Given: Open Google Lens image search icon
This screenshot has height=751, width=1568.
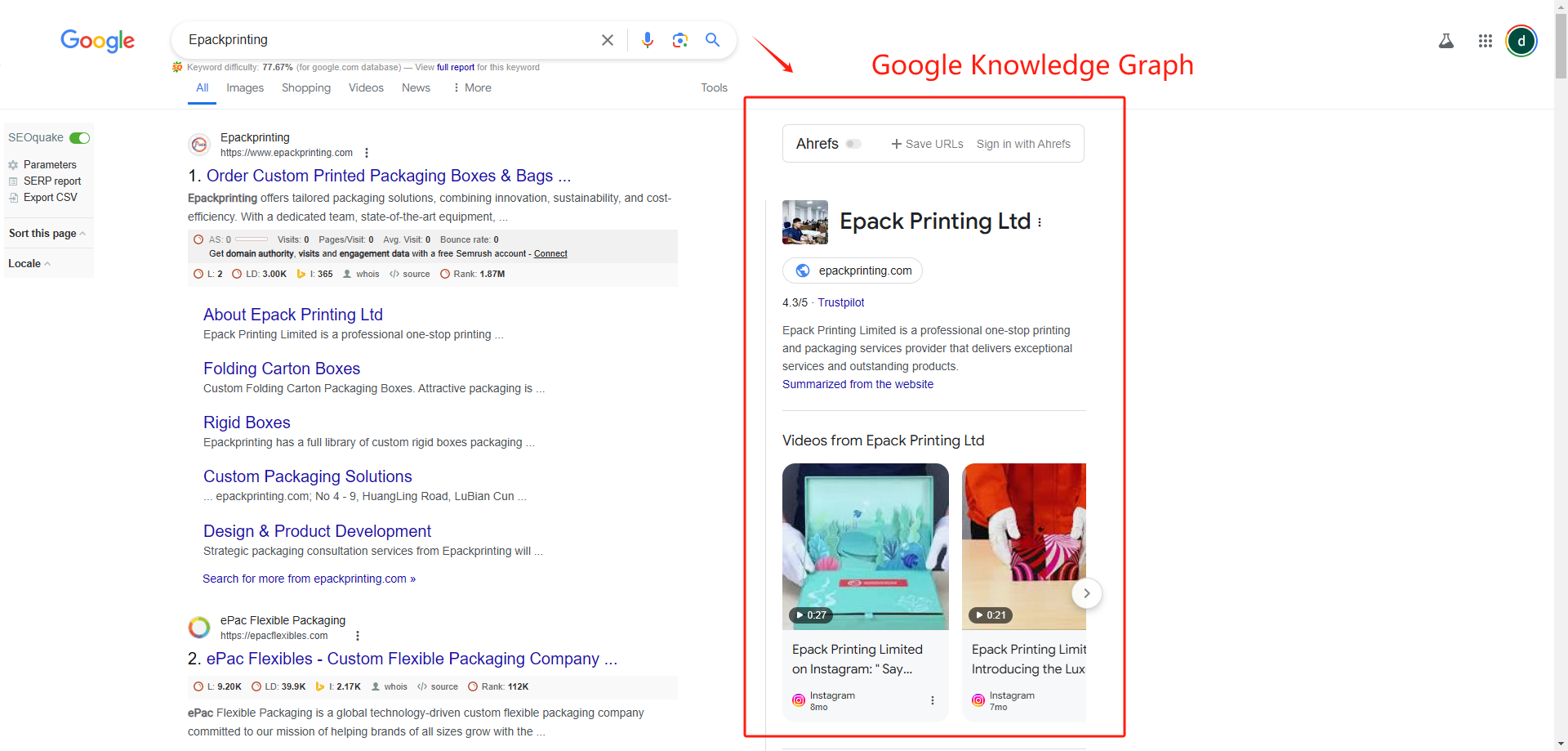Looking at the screenshot, I should coord(680,39).
